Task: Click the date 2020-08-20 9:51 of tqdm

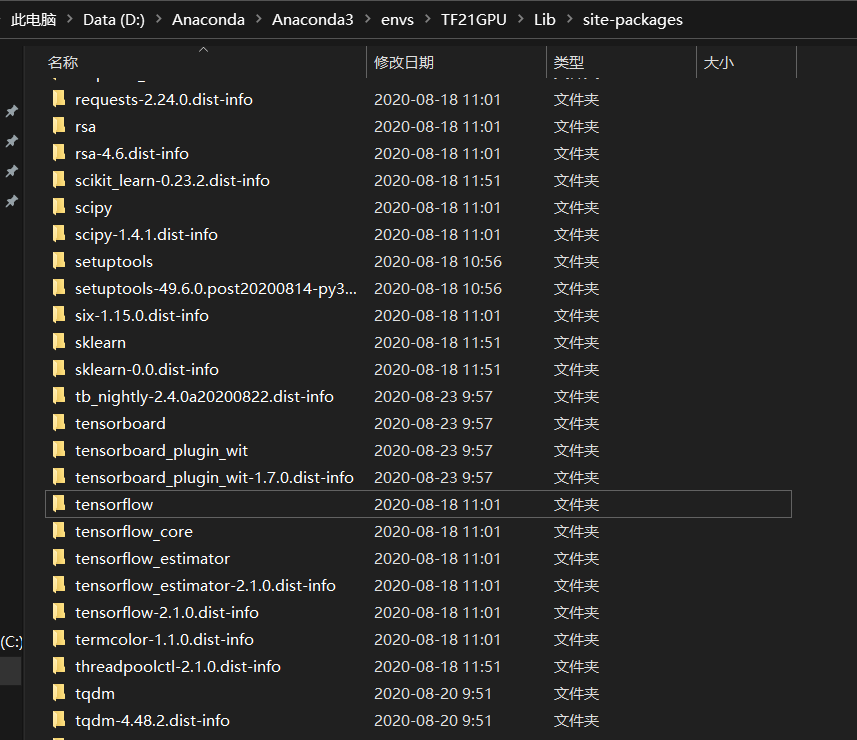Action: (433, 693)
